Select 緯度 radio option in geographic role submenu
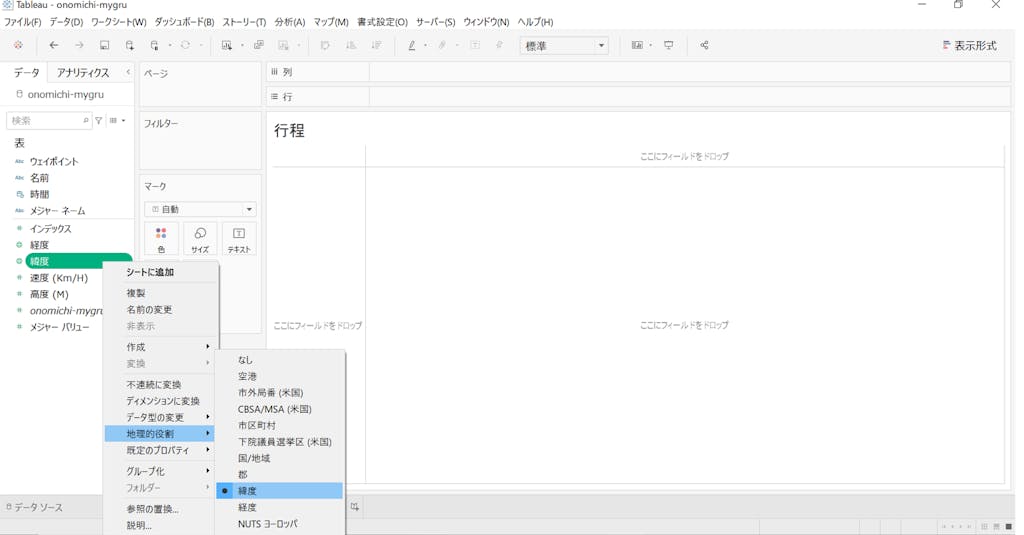This screenshot has width=1024, height=535. click(247, 491)
